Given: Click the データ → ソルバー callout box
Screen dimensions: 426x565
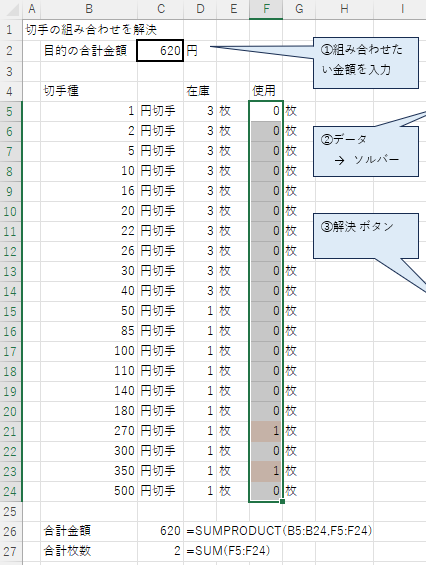Looking at the screenshot, I should (x=365, y=151).
